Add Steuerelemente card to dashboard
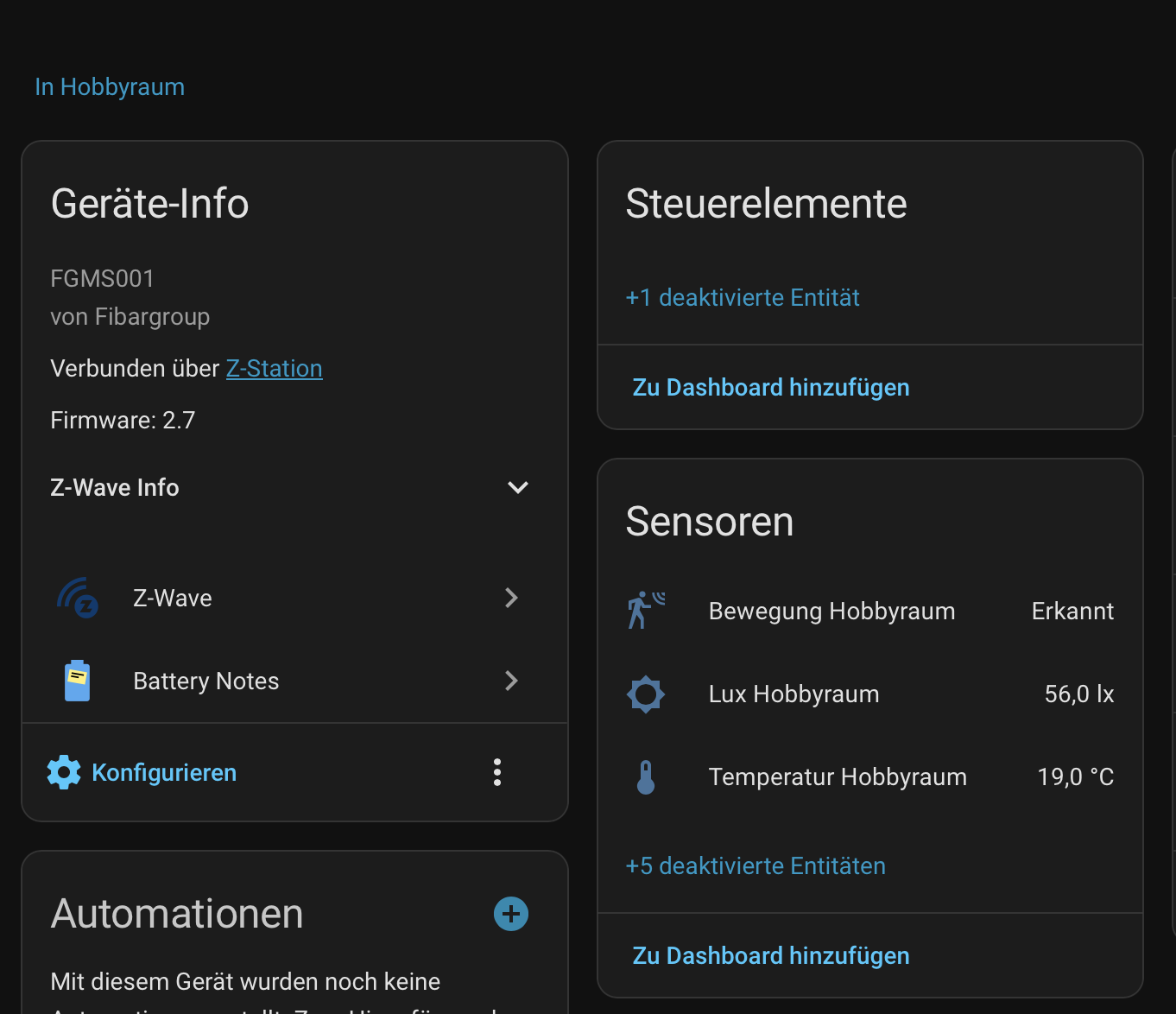 [x=770, y=388]
